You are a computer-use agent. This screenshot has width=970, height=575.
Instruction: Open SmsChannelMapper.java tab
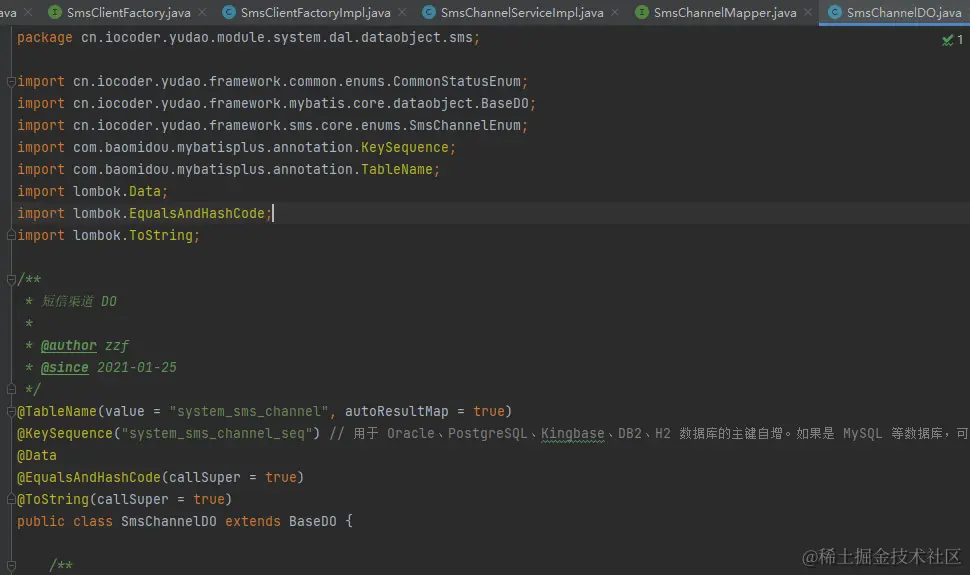click(724, 12)
